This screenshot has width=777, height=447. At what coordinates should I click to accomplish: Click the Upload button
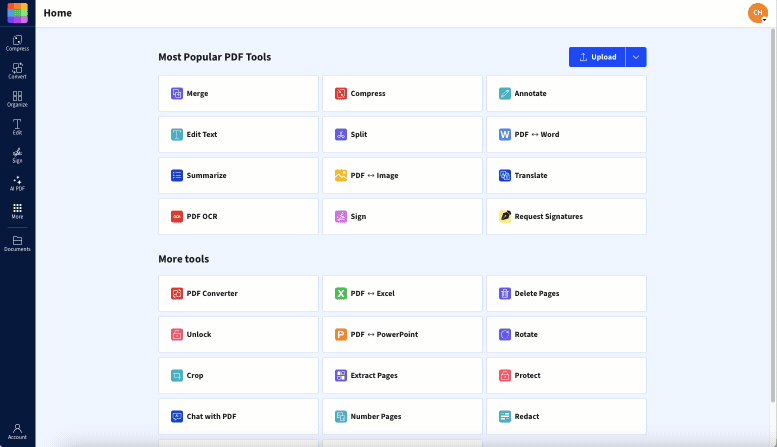597,57
